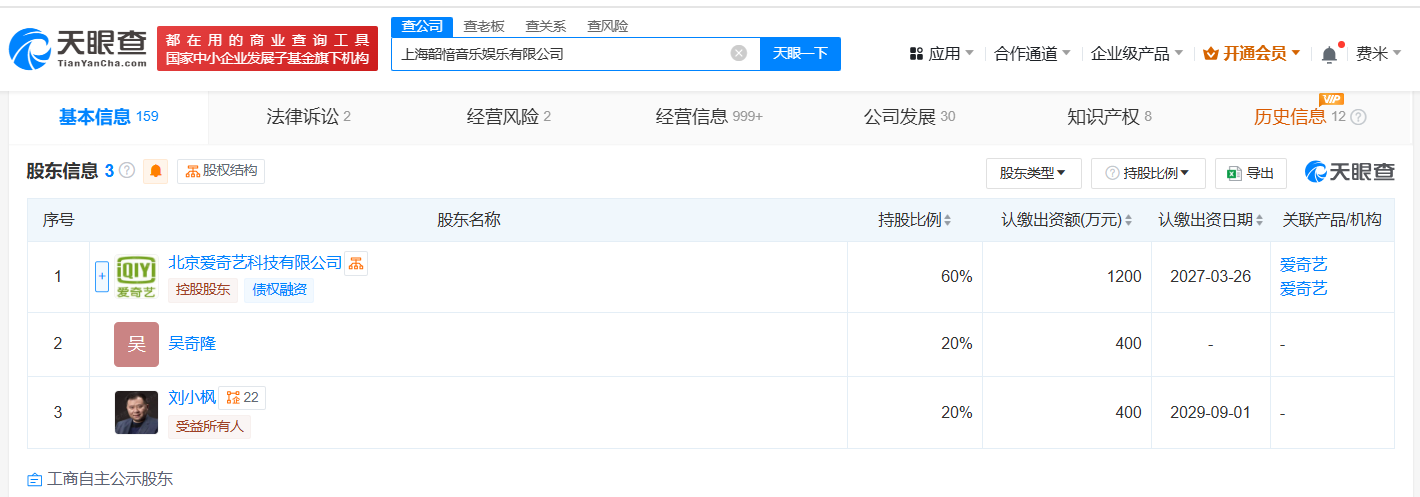The height and width of the screenshot is (497, 1420).
Task: Open shareholder 刘小枫 link
Action: click(x=192, y=398)
